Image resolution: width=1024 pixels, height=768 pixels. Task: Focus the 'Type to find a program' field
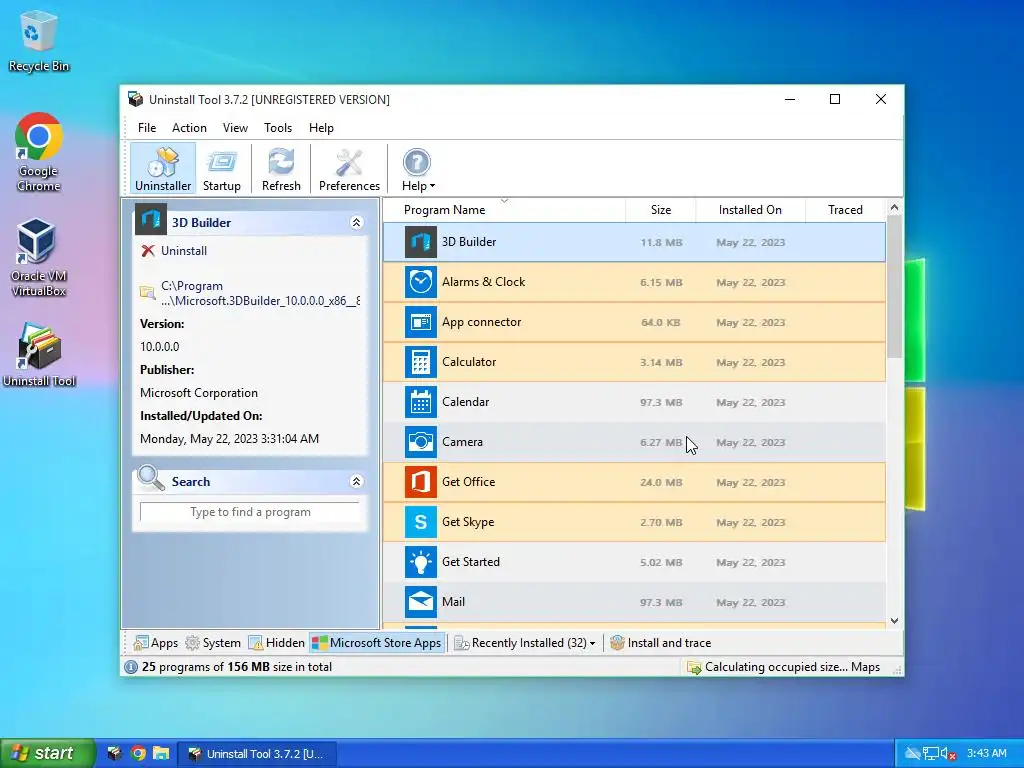249,512
